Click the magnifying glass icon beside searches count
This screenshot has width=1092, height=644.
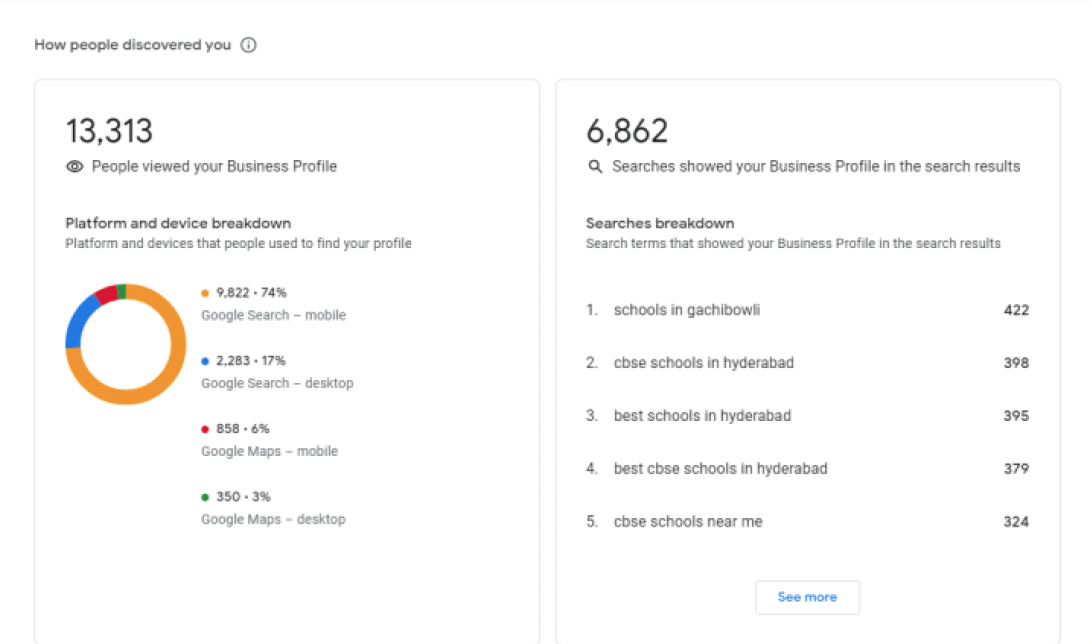click(x=595, y=166)
